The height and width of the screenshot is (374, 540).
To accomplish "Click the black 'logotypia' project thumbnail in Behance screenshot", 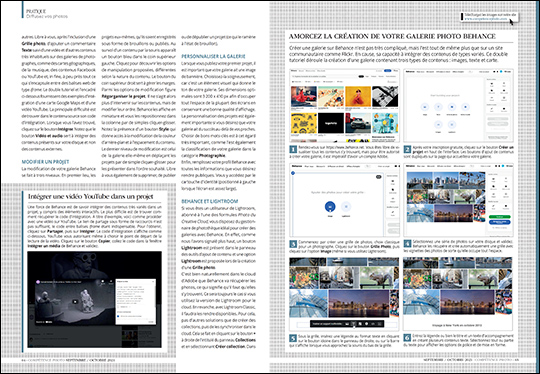I will click(x=331, y=123).
